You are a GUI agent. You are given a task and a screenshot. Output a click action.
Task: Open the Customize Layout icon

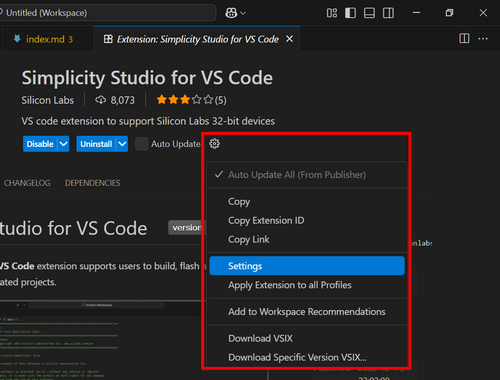tap(332, 13)
